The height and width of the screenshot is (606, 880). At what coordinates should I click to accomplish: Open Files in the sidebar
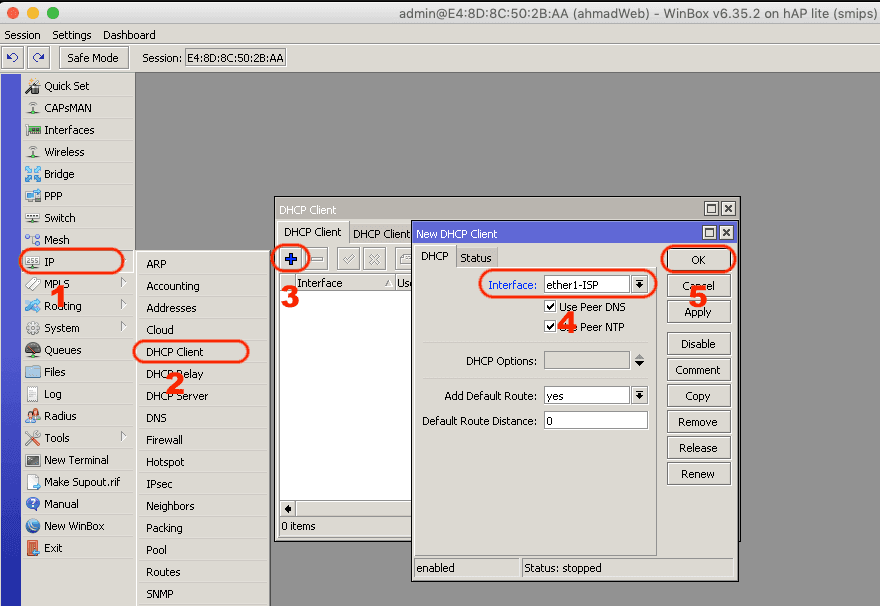click(78, 372)
